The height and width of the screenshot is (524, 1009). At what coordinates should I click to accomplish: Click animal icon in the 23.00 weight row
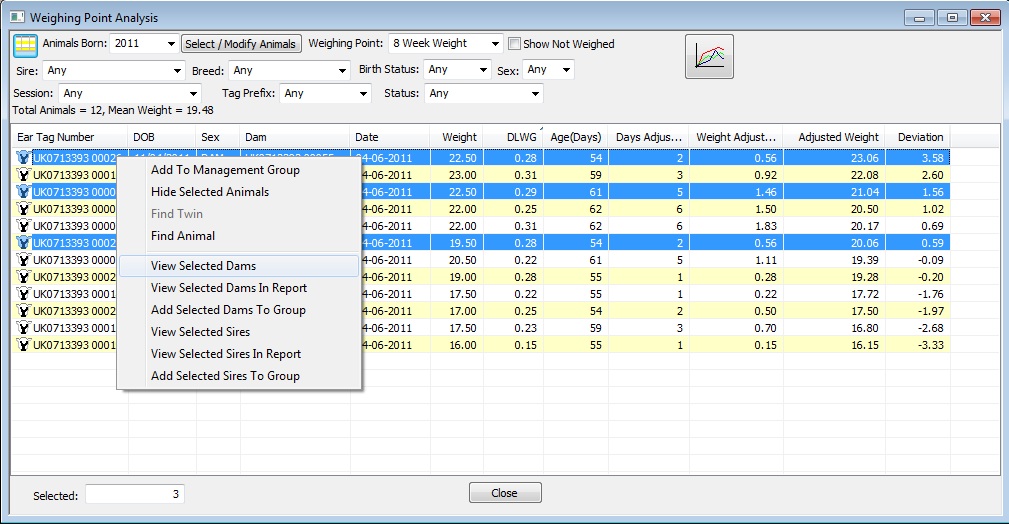click(x=24, y=175)
